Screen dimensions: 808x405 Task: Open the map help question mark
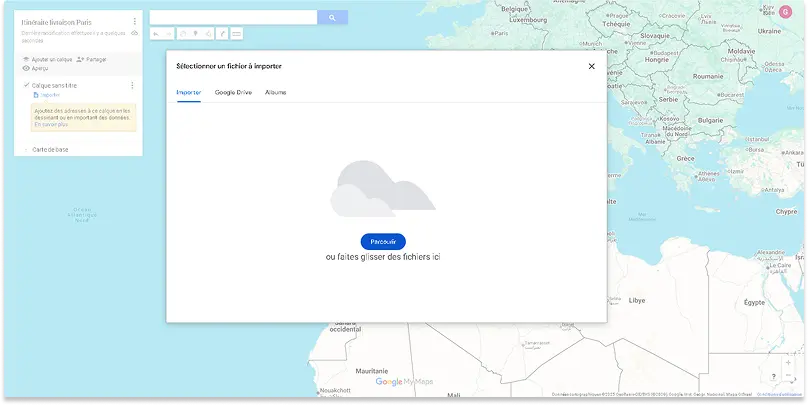click(x=773, y=377)
